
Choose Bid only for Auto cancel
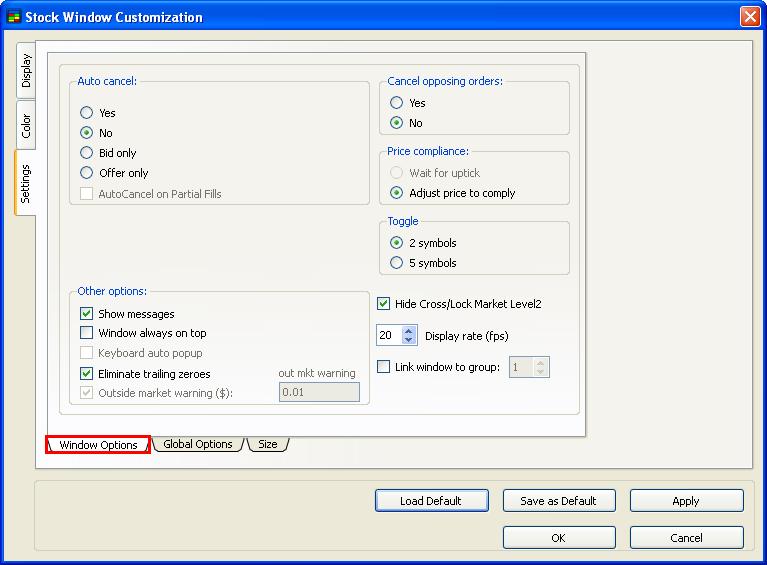pos(87,153)
